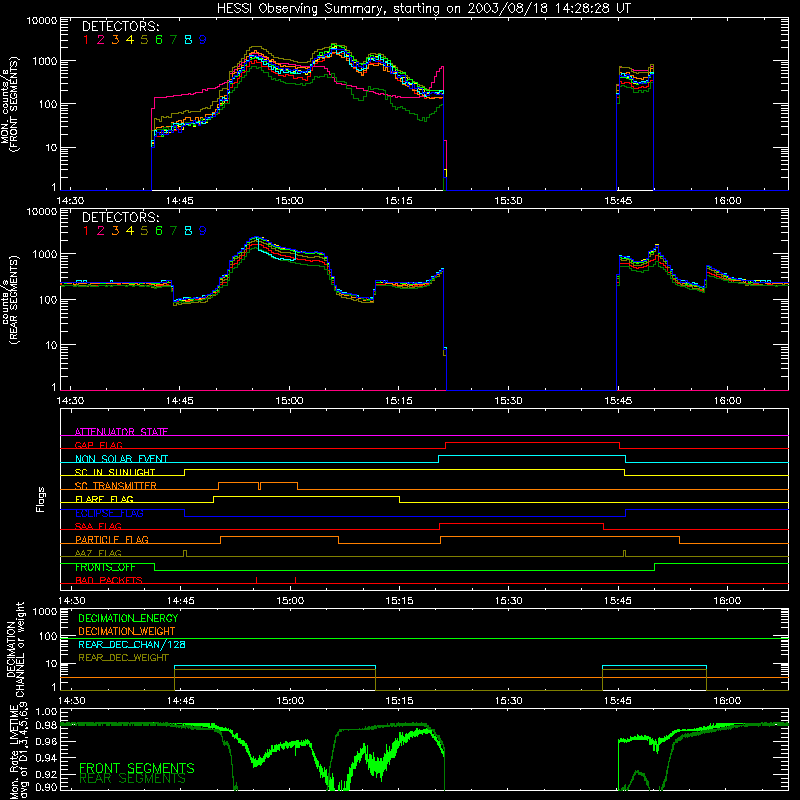Click the 16:00 tick label under front segments plot
The width and height of the screenshot is (800, 800).
[727, 201]
